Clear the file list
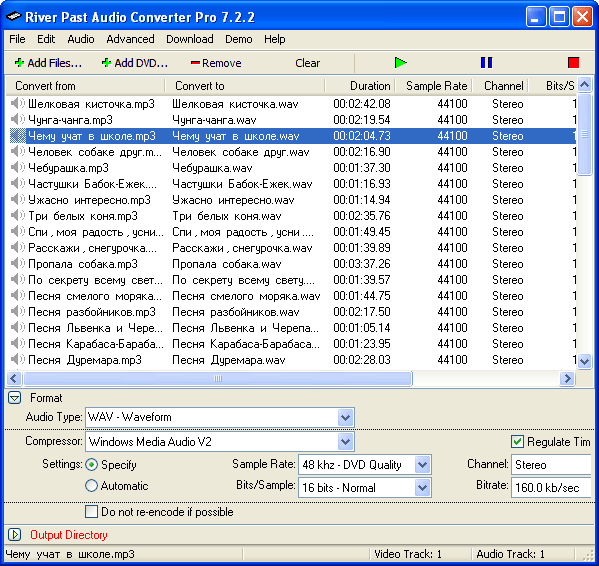 308,63
